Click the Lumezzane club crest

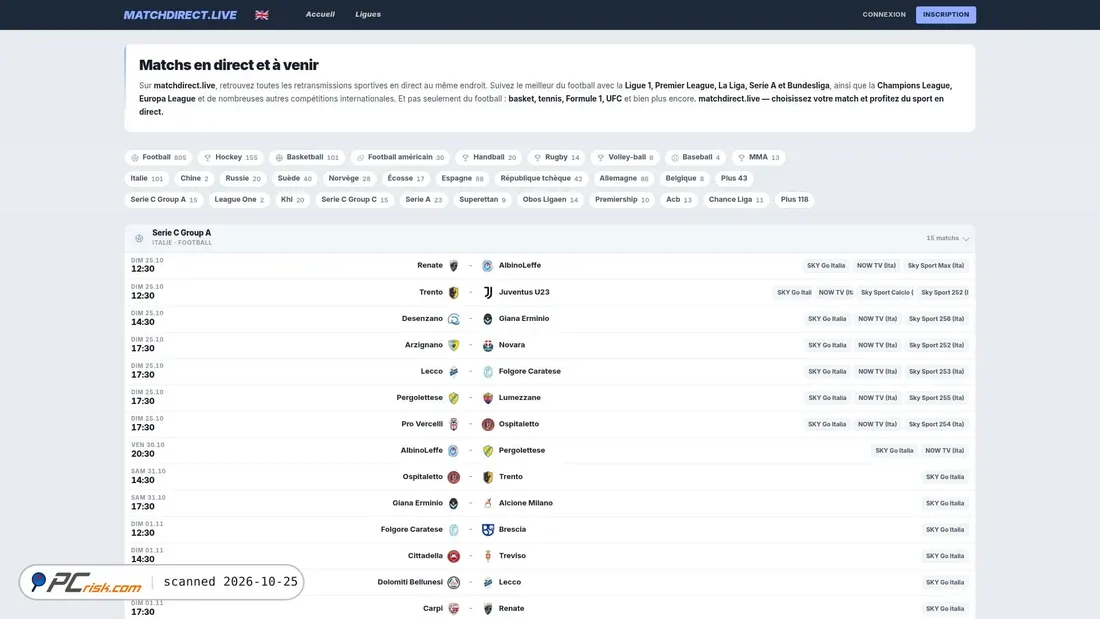tap(488, 398)
